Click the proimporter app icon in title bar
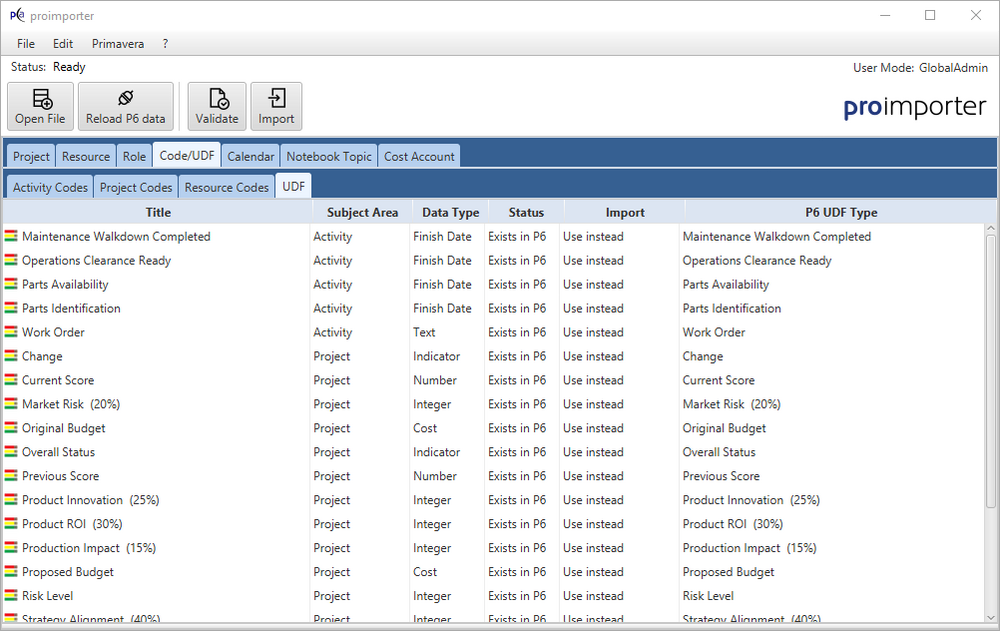The height and width of the screenshot is (631, 1000). 17,15
